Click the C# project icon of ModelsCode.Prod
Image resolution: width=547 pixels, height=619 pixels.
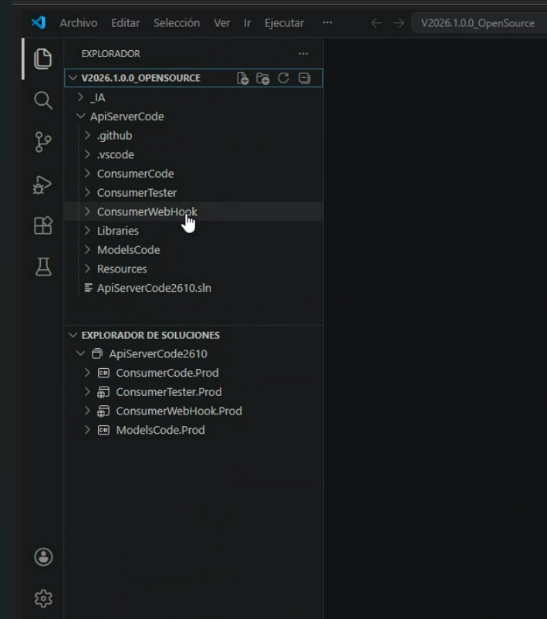103,430
